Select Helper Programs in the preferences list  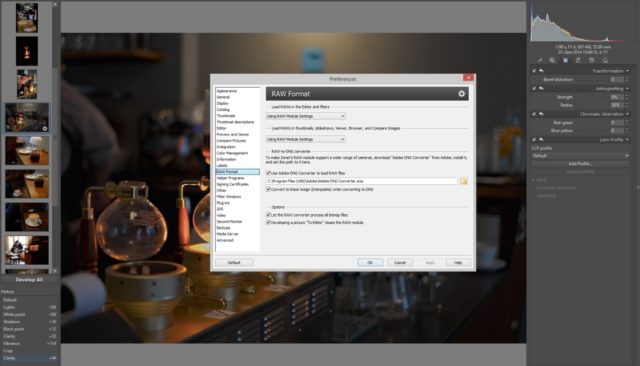point(230,178)
